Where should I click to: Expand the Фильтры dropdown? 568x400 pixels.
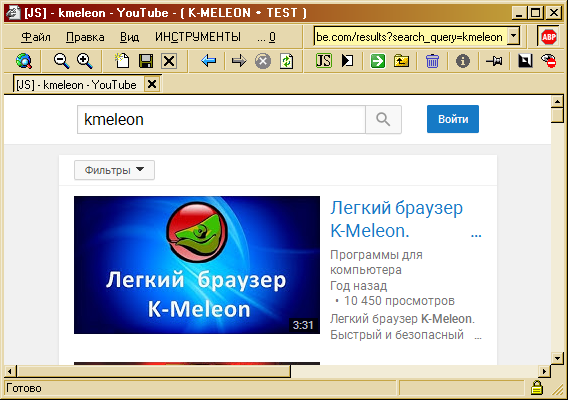tap(114, 170)
